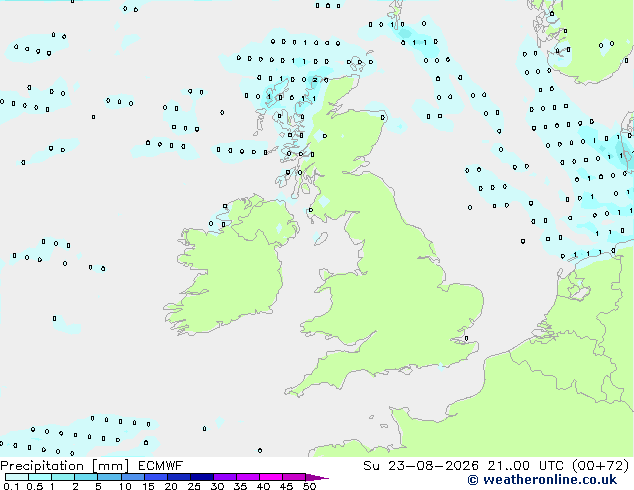Pick the lightest 0.1 mm legend swatch
Viewport: 634px width, 490px height.
(17, 477)
